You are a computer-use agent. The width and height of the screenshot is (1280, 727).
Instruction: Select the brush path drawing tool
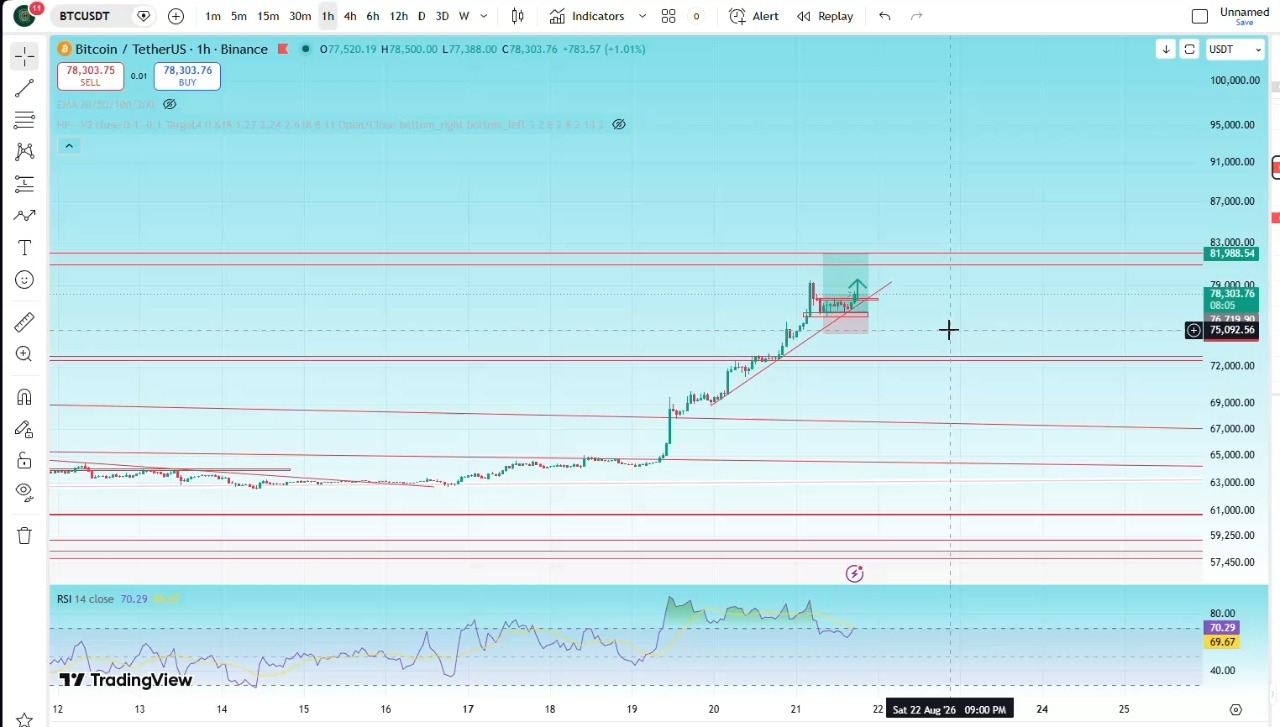[25, 216]
